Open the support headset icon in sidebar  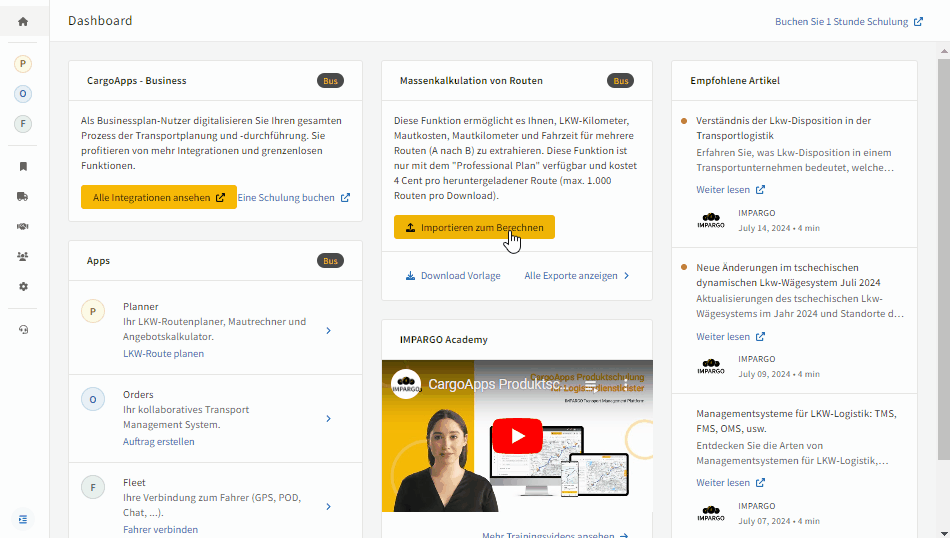(x=23, y=330)
